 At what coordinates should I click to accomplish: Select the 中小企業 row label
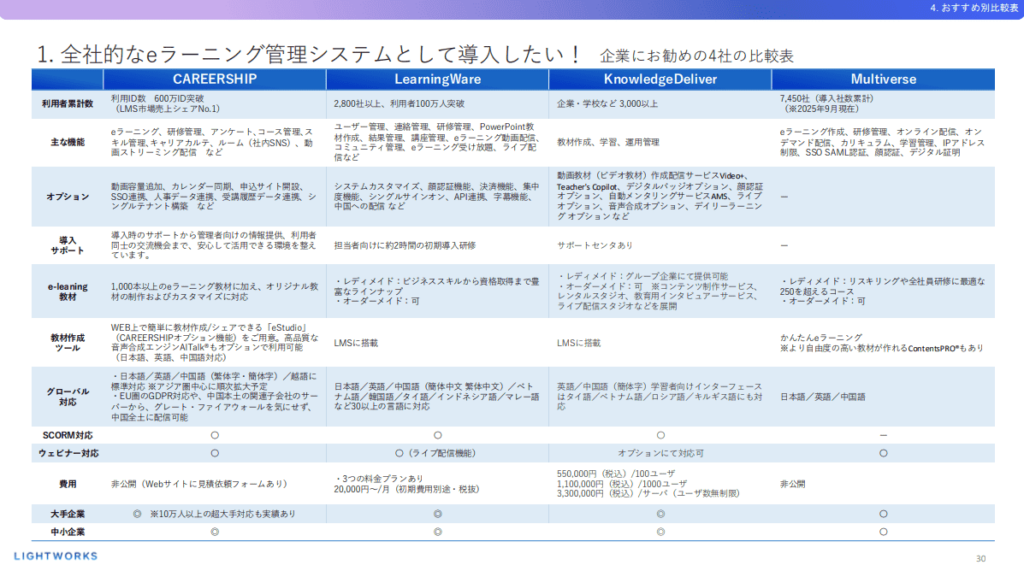[x=67, y=532]
